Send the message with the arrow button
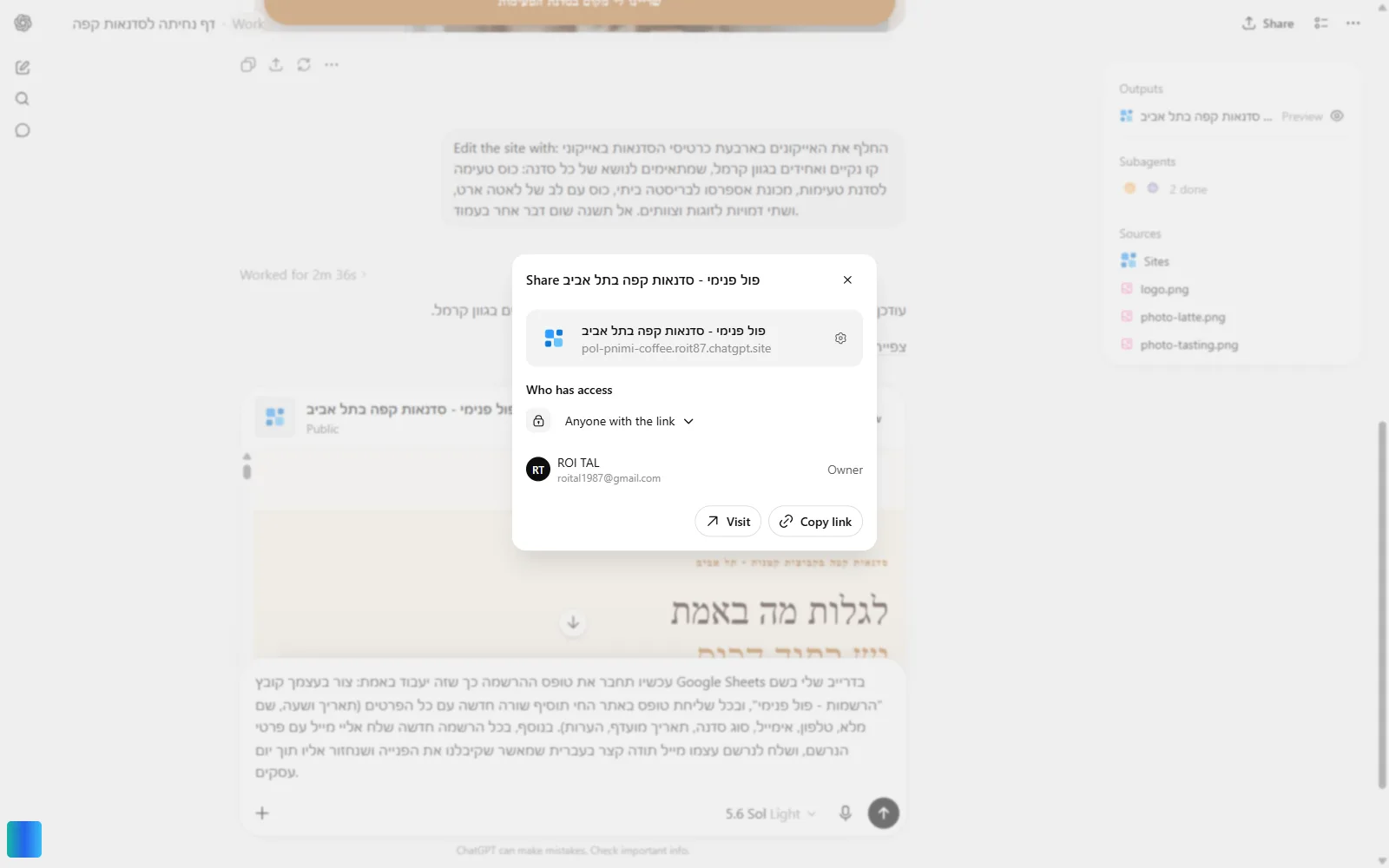Image resolution: width=1389 pixels, height=868 pixels. [883, 813]
